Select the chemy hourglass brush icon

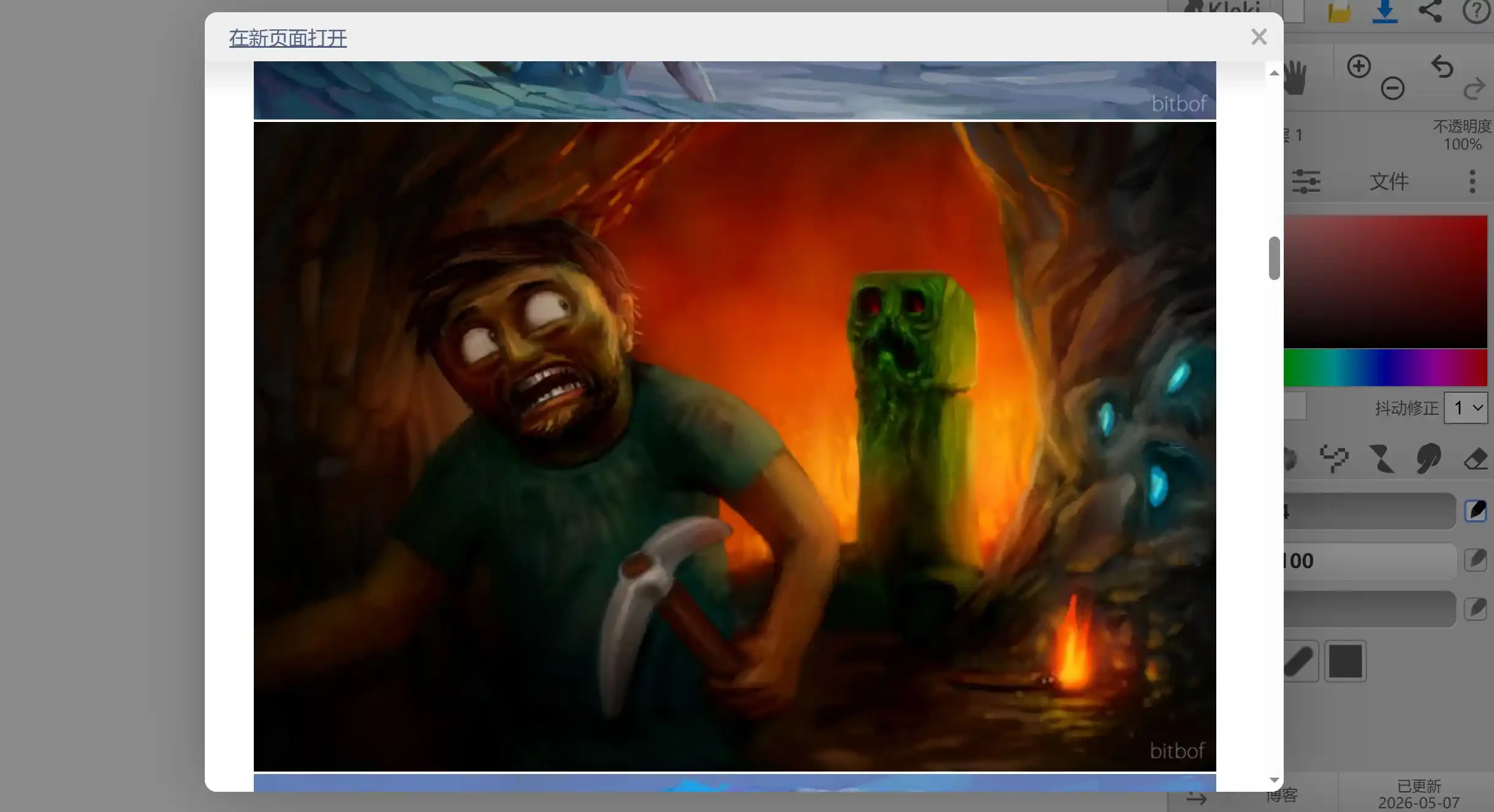coord(1381,459)
